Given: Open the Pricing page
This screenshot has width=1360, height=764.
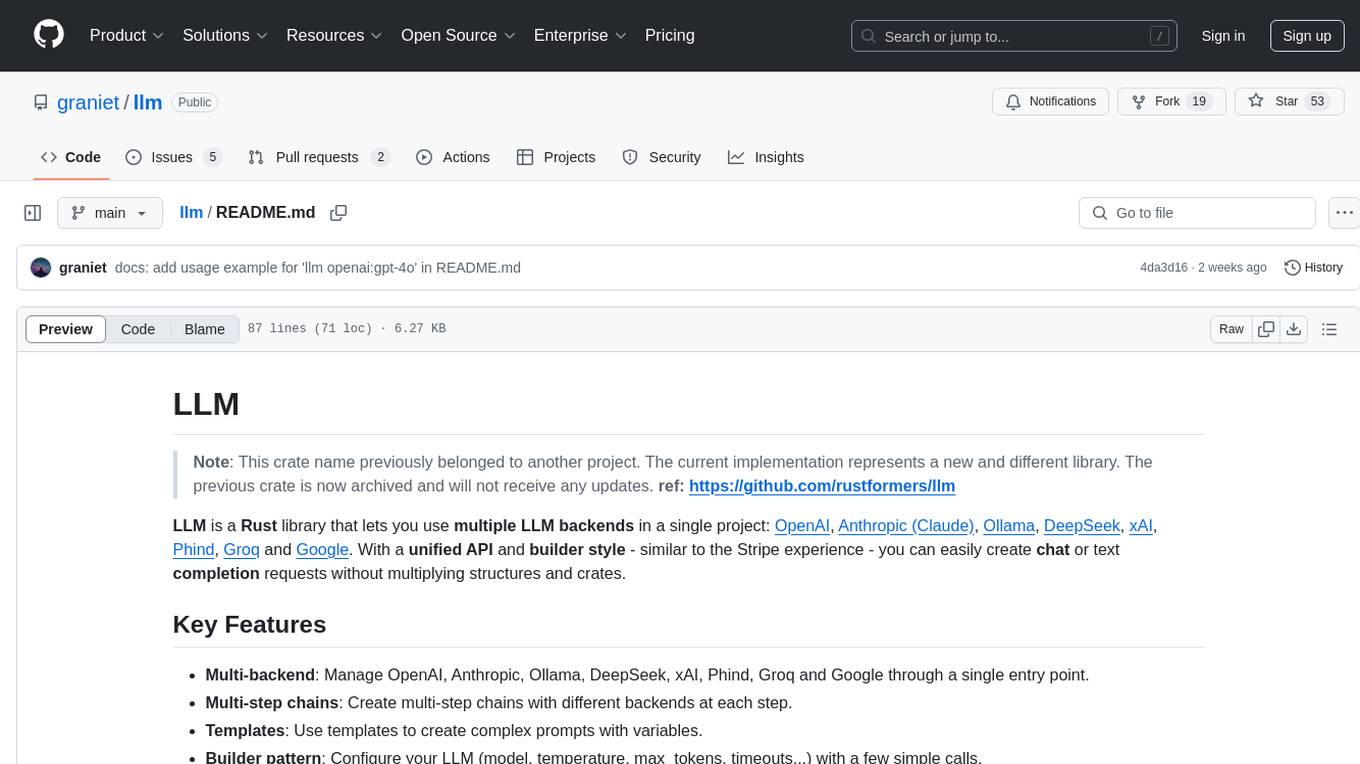Looking at the screenshot, I should pos(670,35).
